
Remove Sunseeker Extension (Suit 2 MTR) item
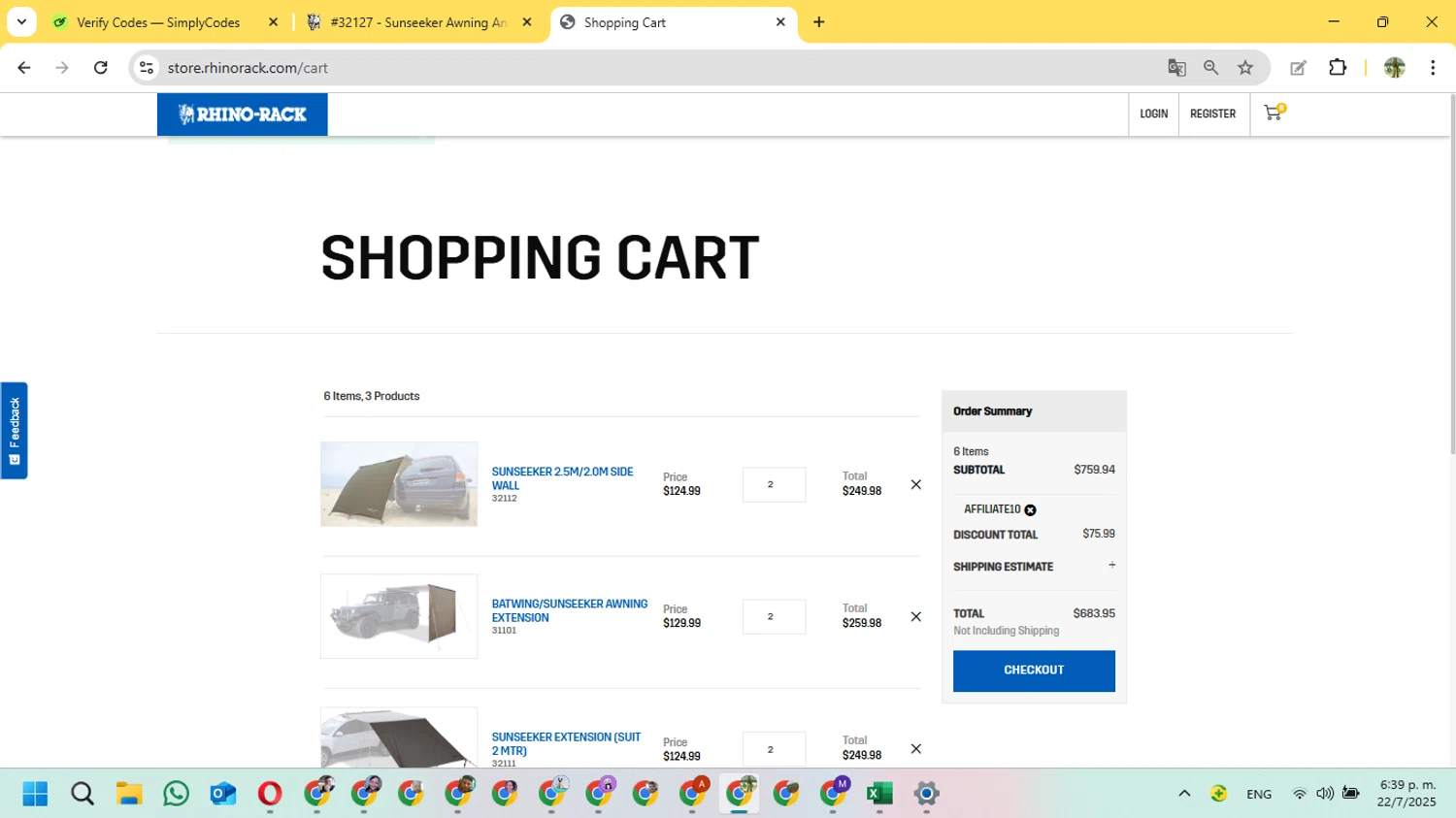915,748
